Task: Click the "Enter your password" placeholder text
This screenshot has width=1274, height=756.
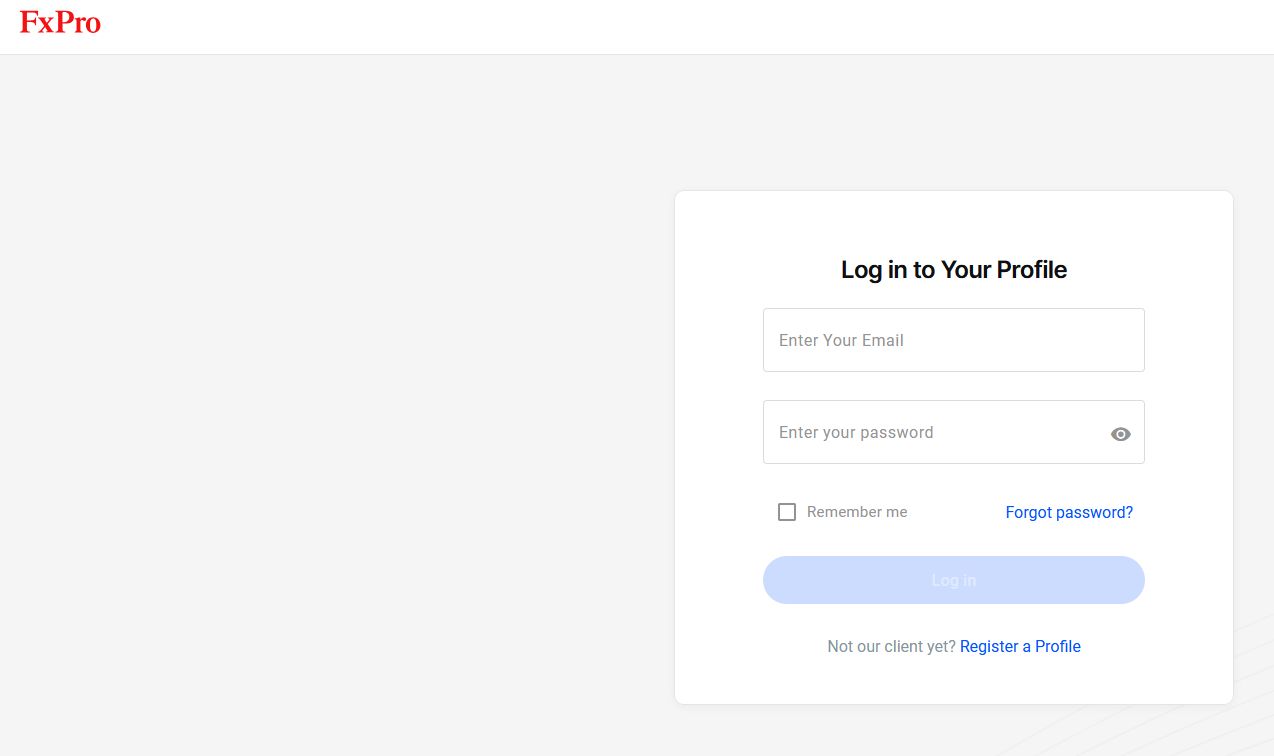Action: click(856, 432)
